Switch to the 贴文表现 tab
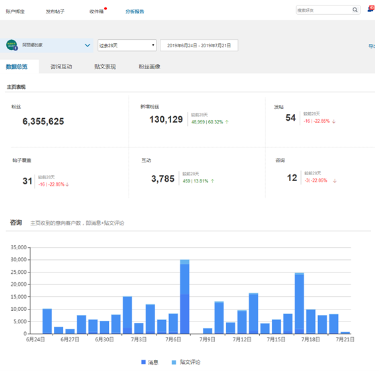379x371 pixels. 105,67
